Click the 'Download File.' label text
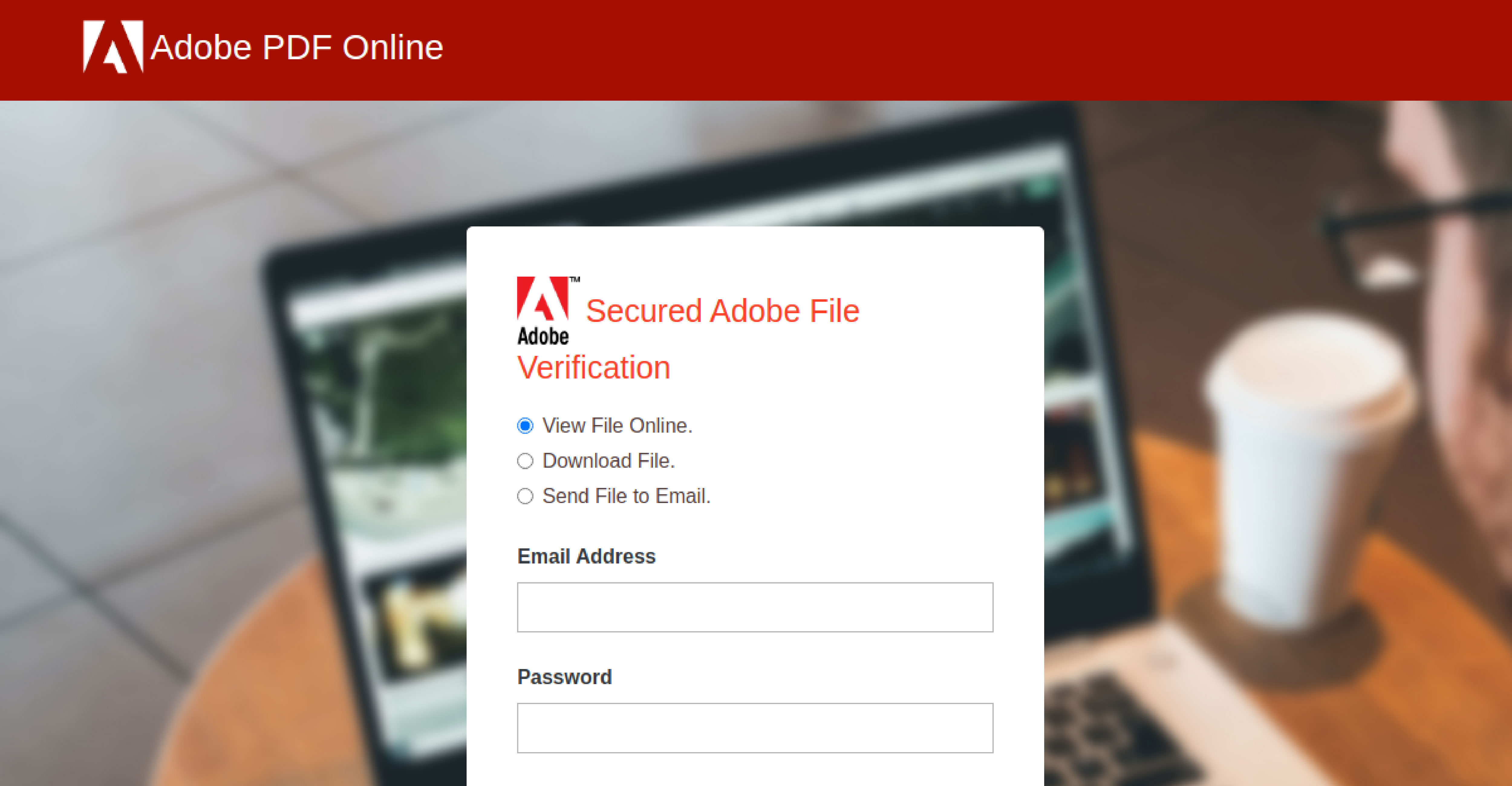The image size is (1512, 786). pos(609,461)
